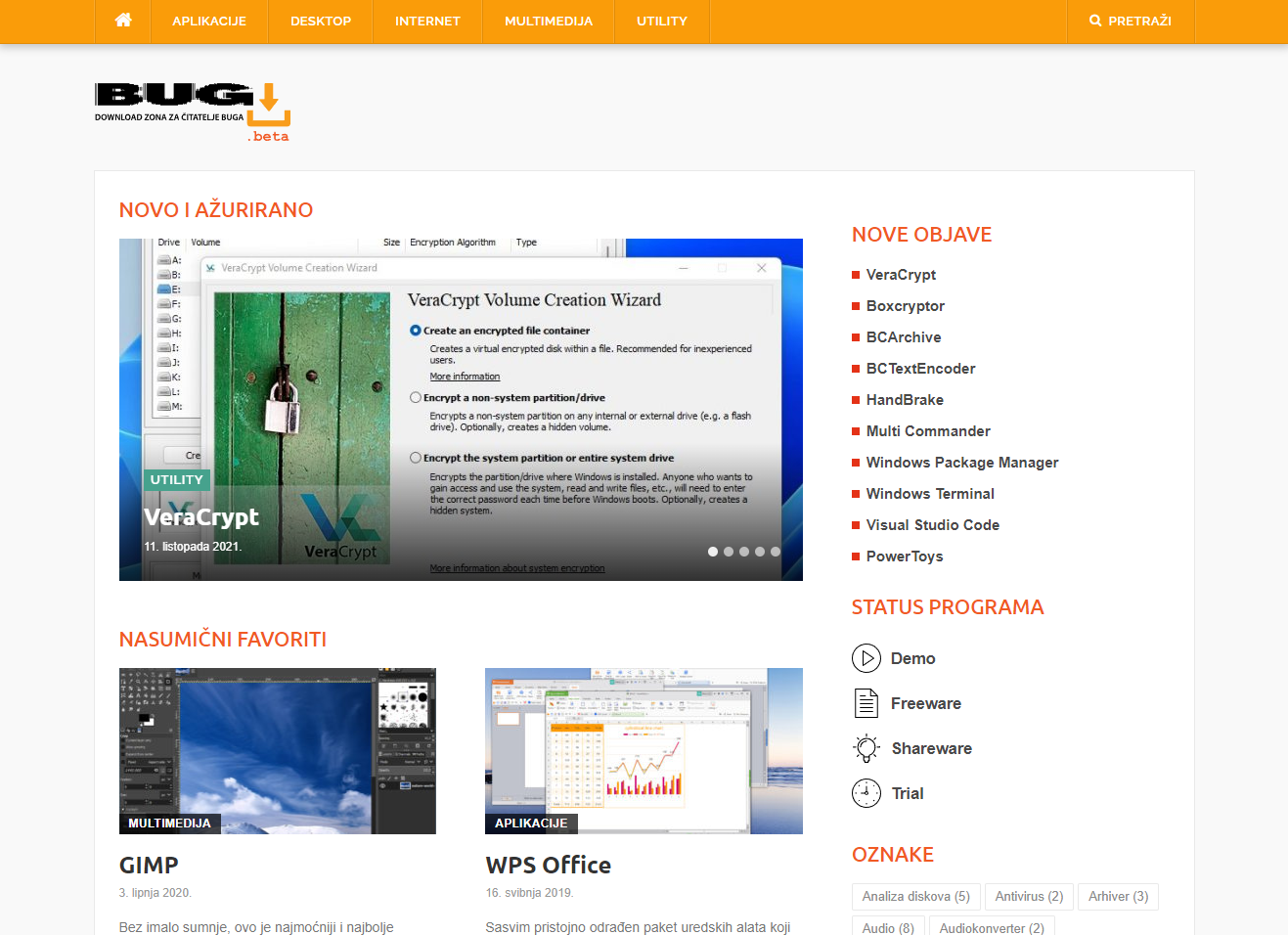The height and width of the screenshot is (935, 1288).
Task: Click the Trial clock icon
Action: click(x=866, y=793)
